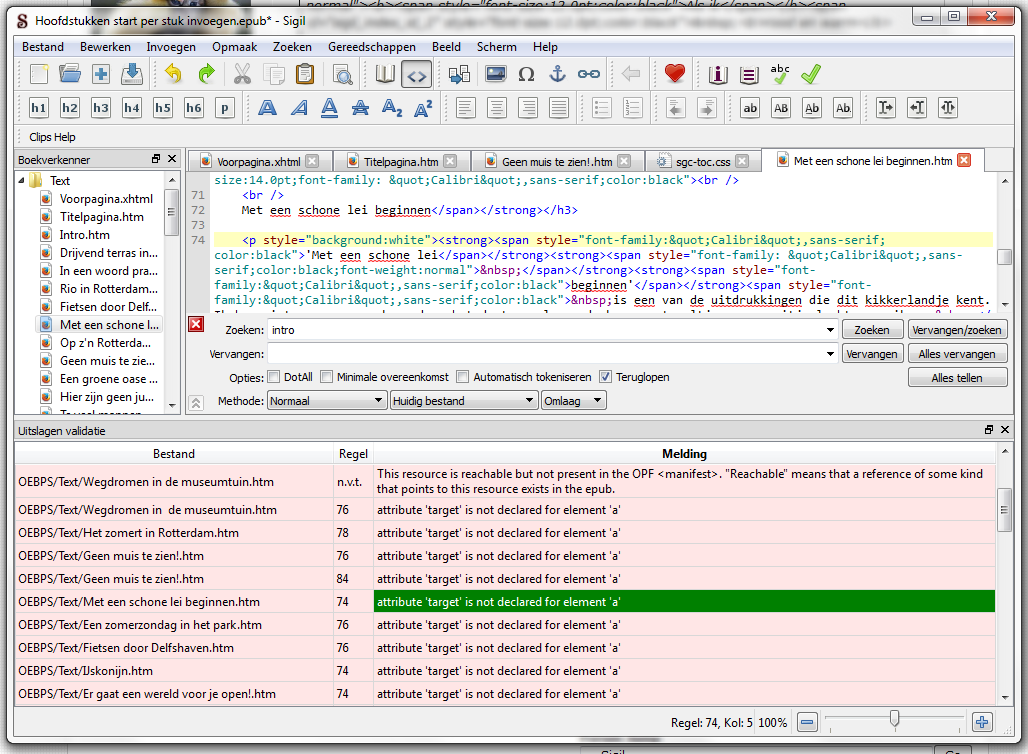Image resolution: width=1028 pixels, height=754 pixels.
Task: Click the Save (download arrow) toolbar icon
Action: tap(131, 74)
